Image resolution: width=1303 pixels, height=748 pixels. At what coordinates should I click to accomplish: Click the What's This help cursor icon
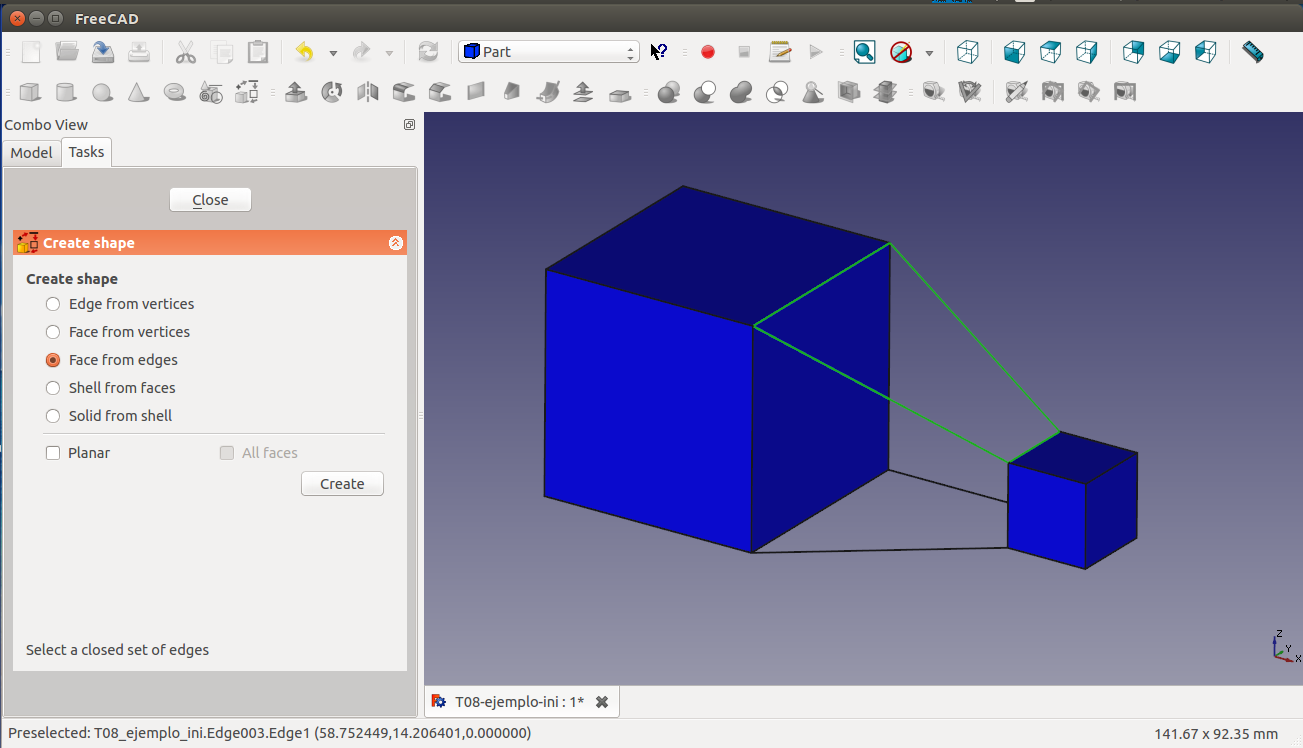tap(659, 52)
